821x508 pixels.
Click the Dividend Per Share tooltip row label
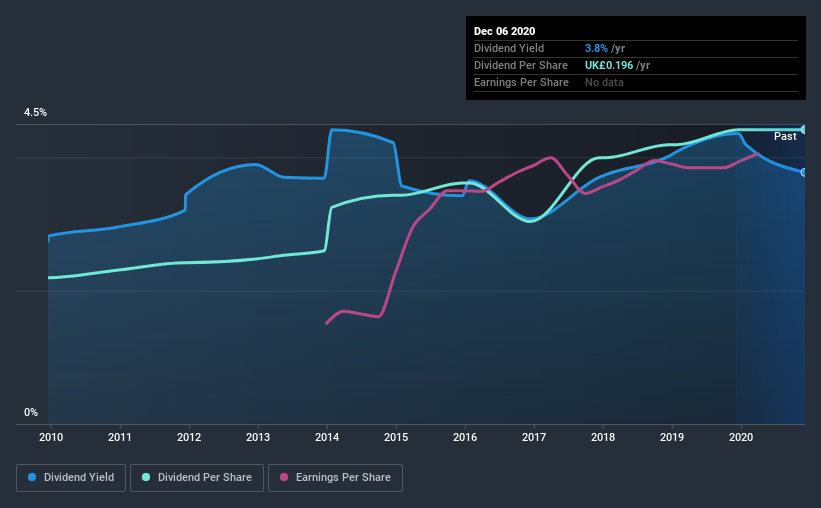pos(520,65)
